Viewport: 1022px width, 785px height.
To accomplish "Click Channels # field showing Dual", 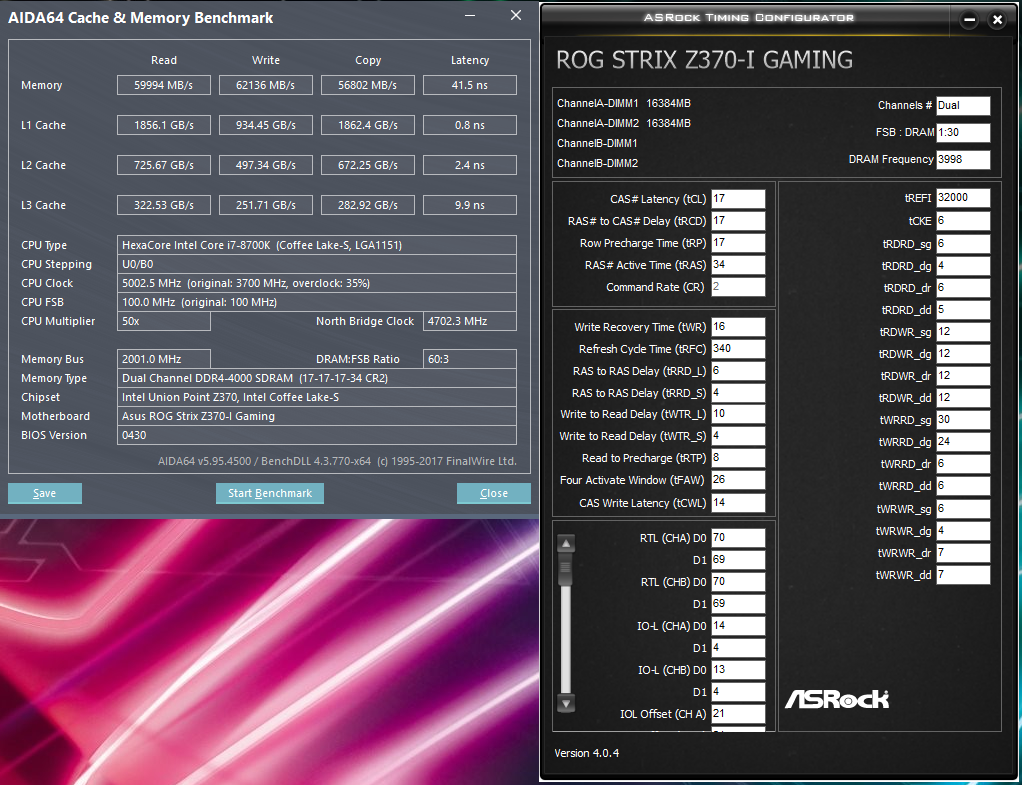I will tap(963, 106).
